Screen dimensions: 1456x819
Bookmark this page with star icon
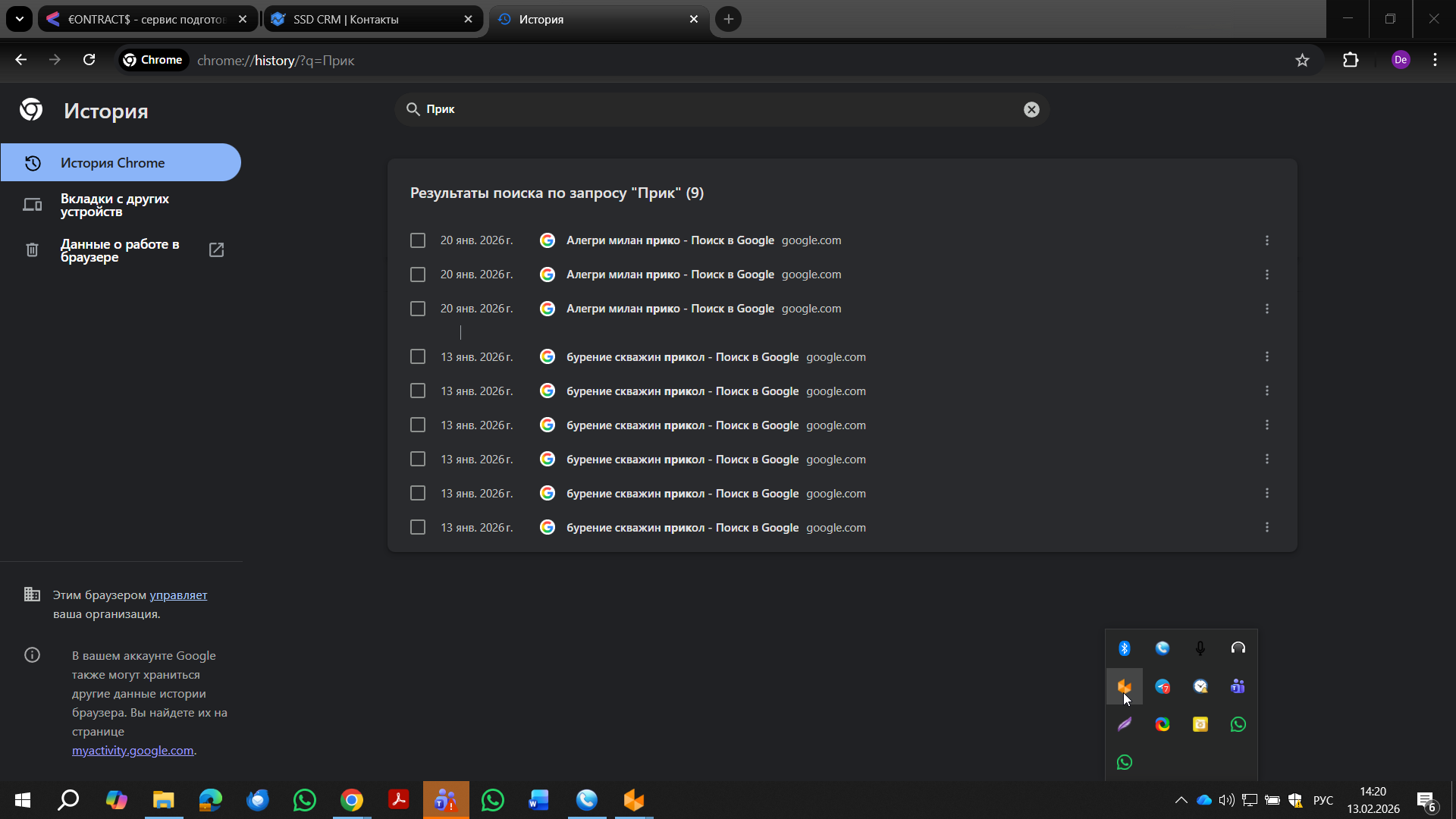coord(1302,60)
